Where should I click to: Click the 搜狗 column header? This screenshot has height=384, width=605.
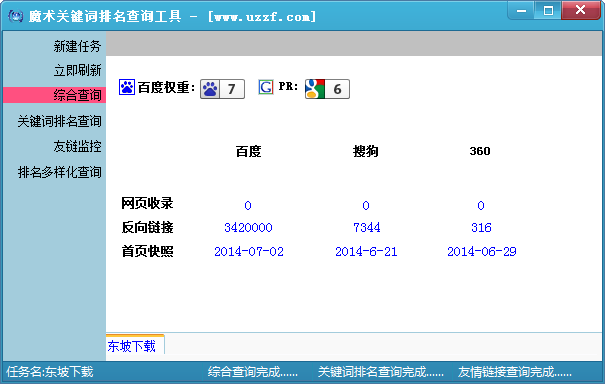click(365, 151)
